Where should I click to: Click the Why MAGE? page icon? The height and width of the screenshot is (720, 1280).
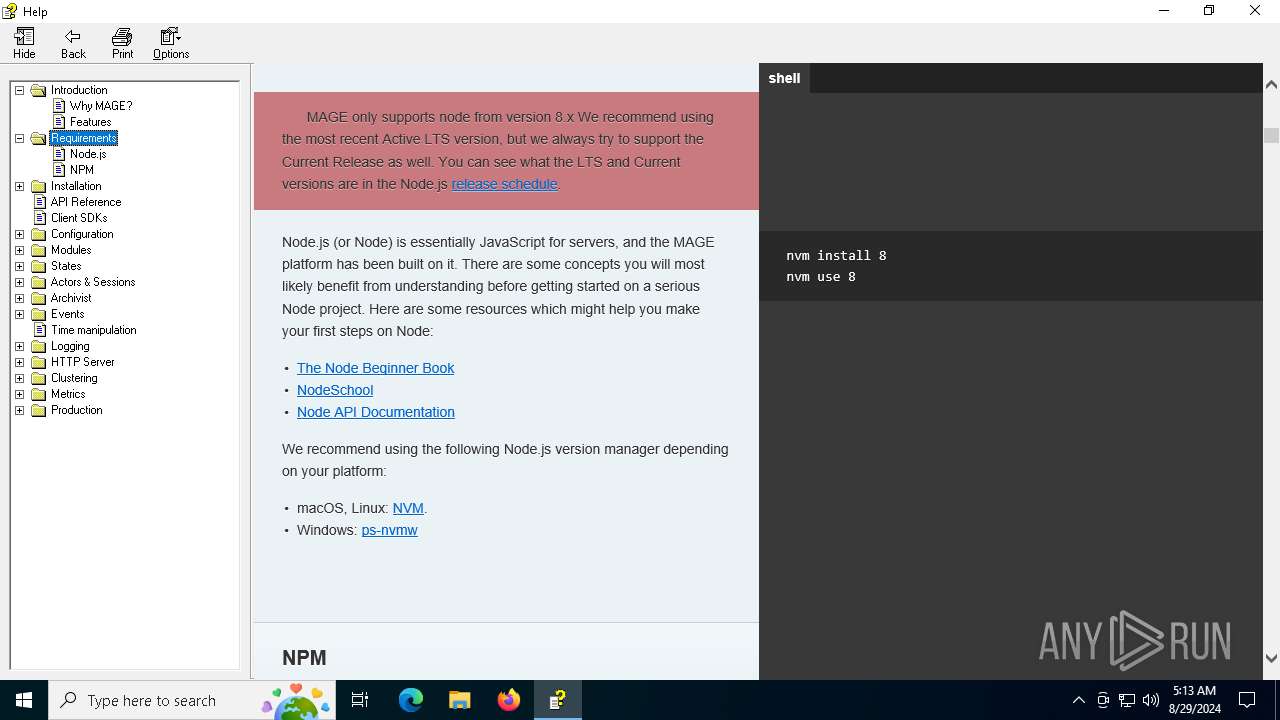click(60, 106)
